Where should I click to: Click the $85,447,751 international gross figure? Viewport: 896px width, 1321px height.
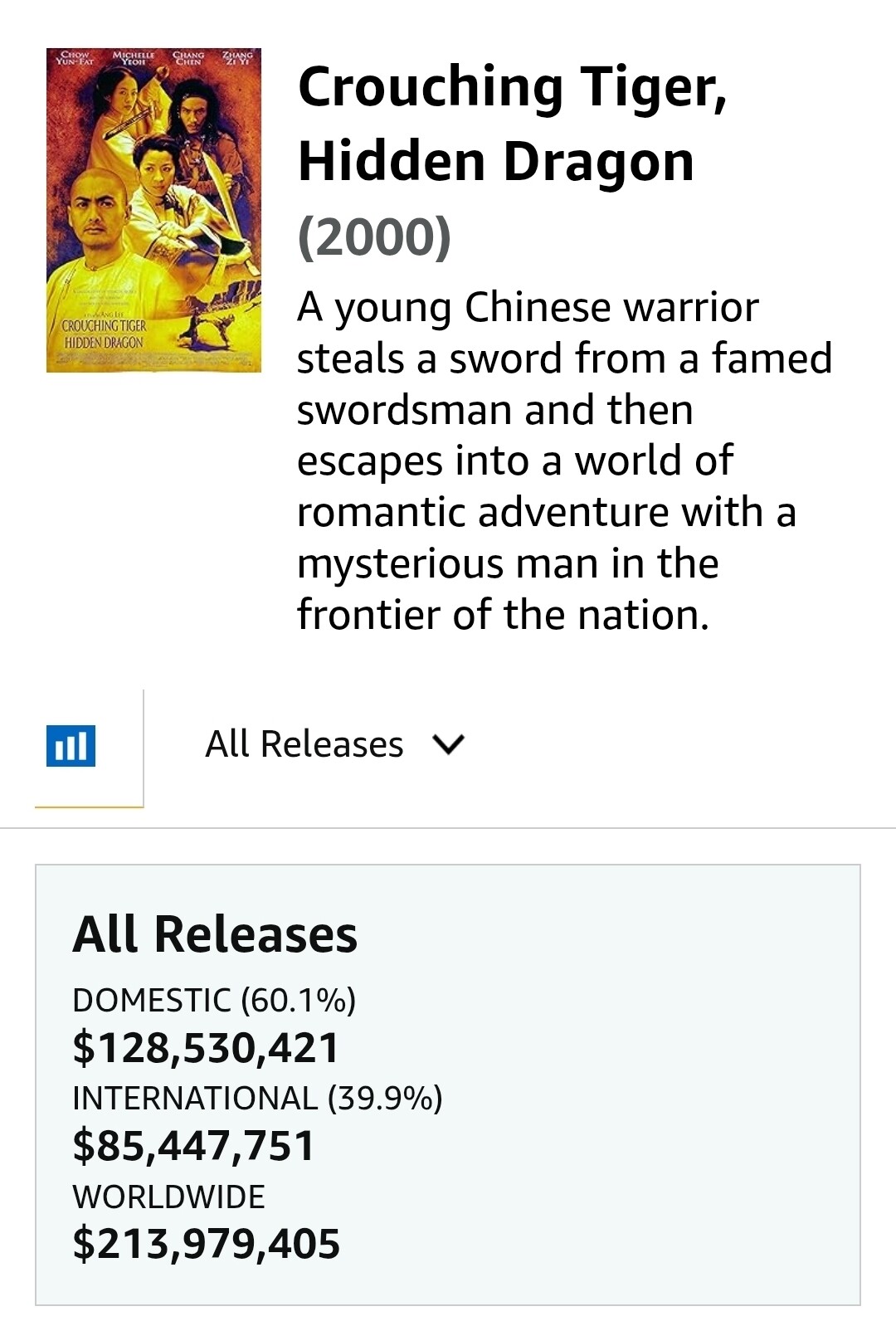point(193,1145)
